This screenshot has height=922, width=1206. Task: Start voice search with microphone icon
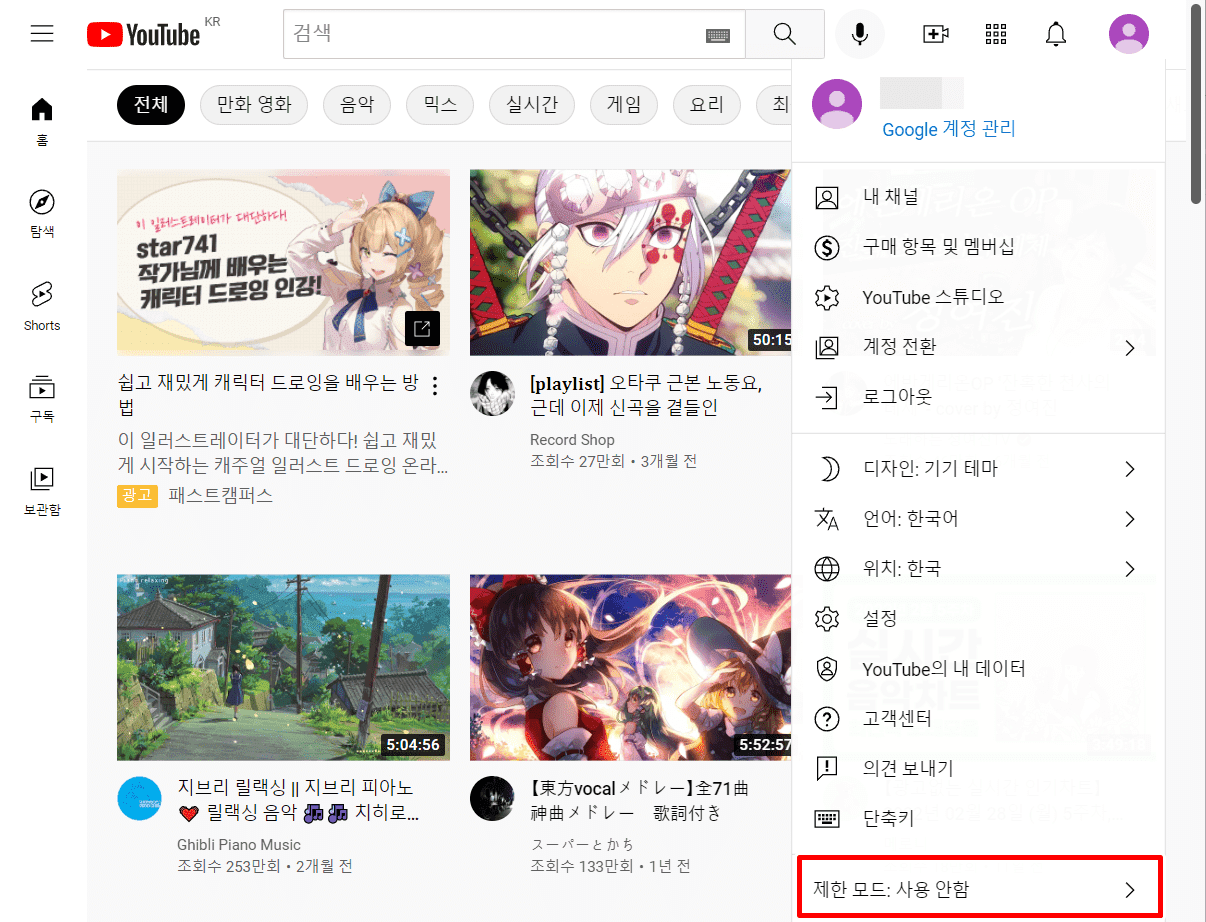(860, 35)
